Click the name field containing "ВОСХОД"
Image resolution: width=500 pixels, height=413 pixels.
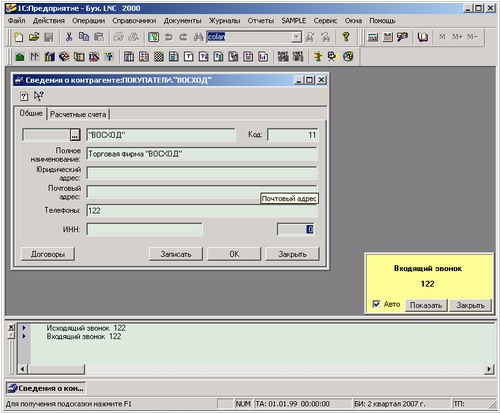161,135
